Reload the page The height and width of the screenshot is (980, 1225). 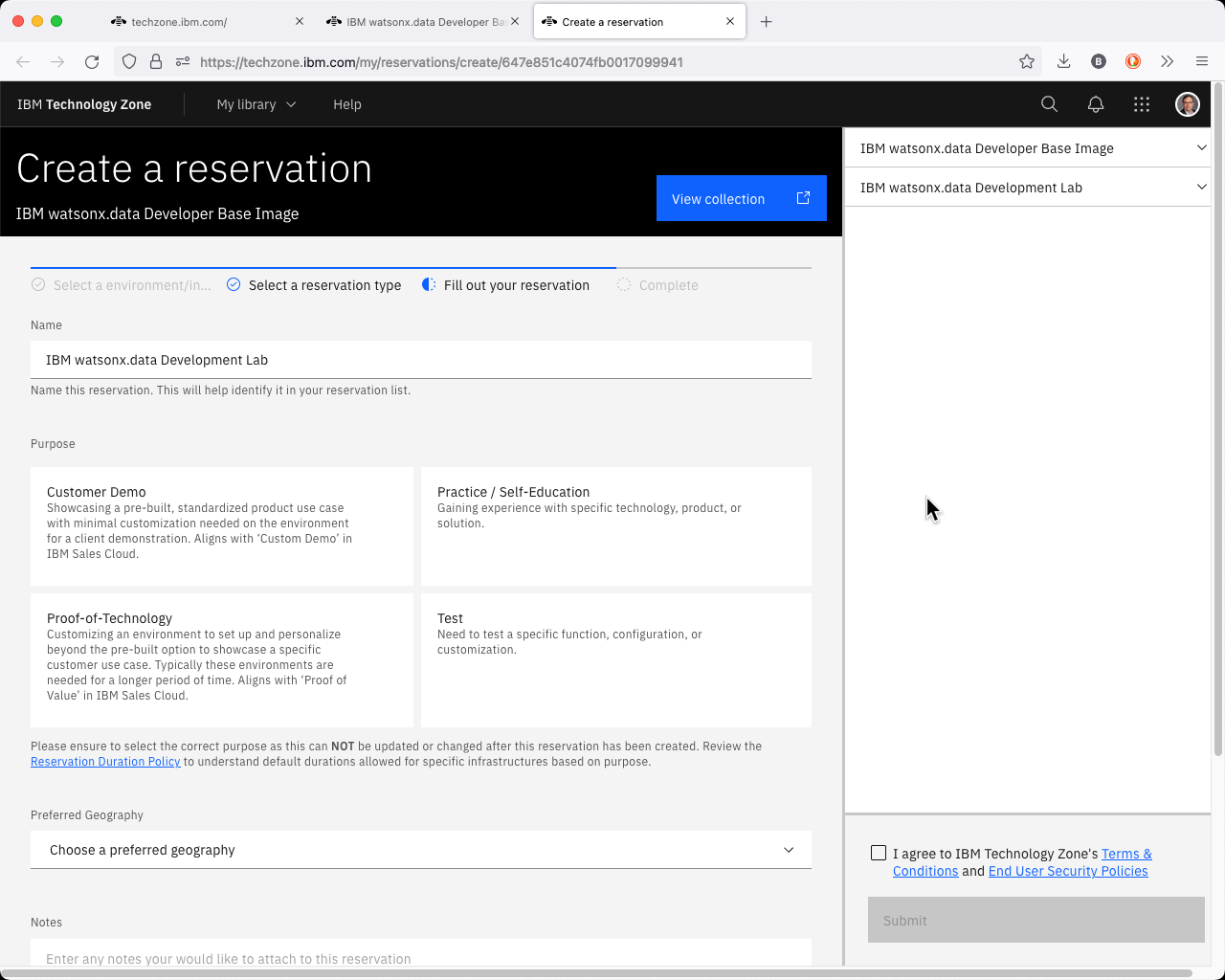[x=92, y=61]
